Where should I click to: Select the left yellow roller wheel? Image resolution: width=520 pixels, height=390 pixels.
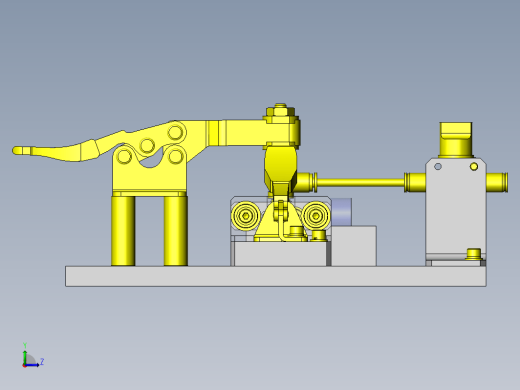coord(245,216)
